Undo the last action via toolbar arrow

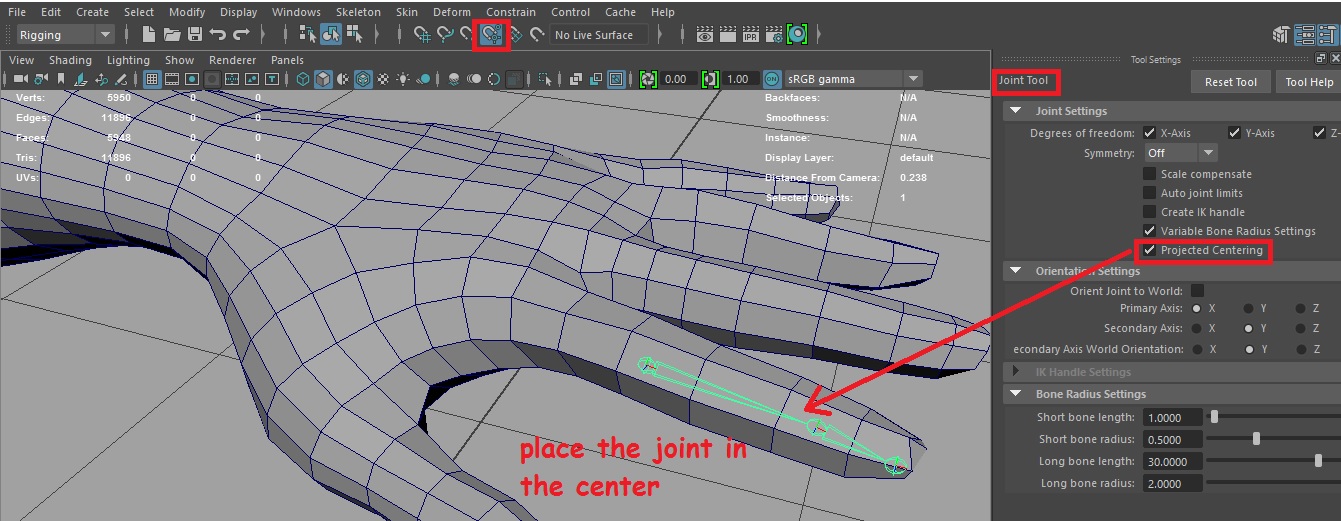(218, 34)
